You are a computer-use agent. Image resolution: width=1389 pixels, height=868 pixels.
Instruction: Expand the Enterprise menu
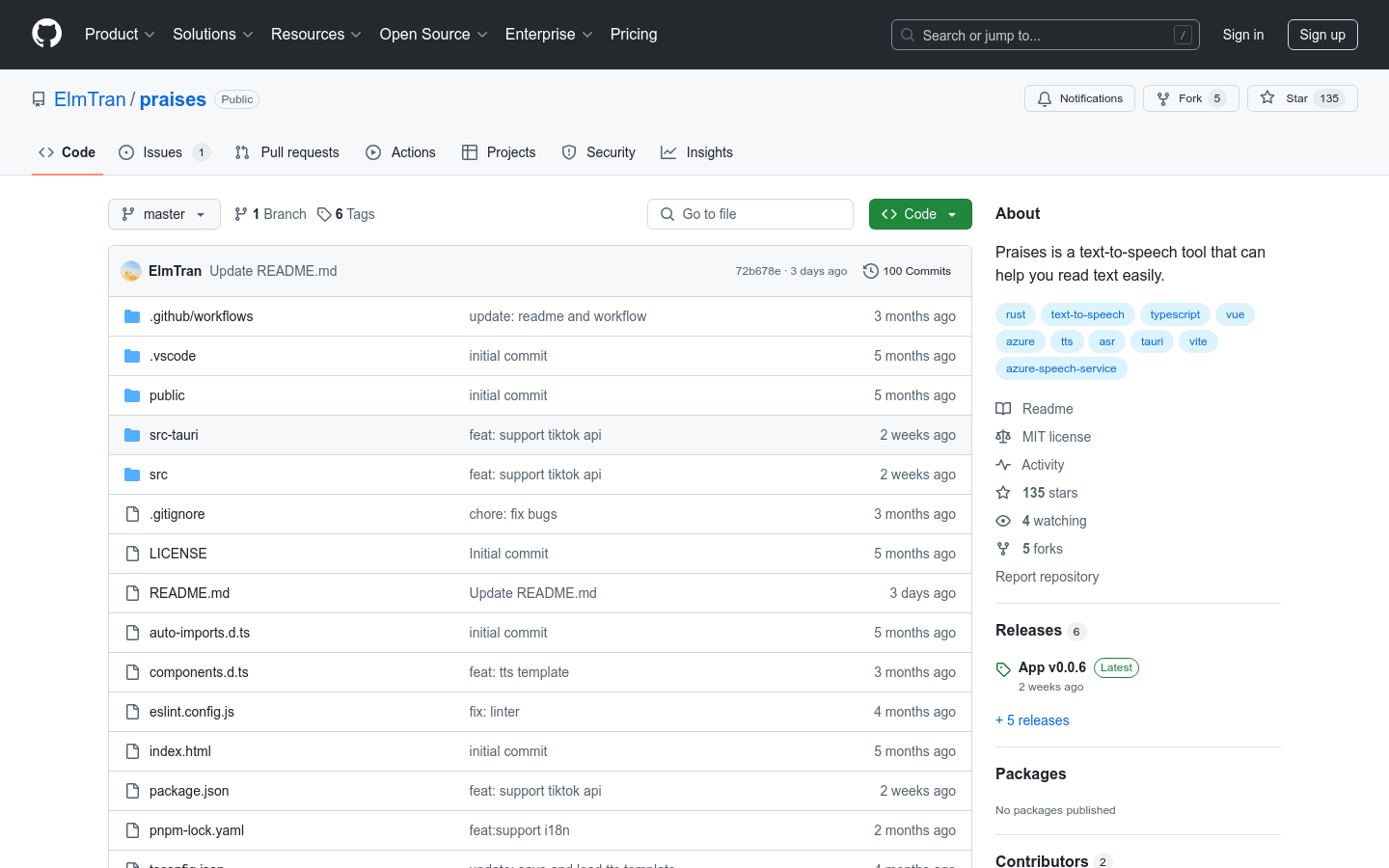click(x=549, y=35)
